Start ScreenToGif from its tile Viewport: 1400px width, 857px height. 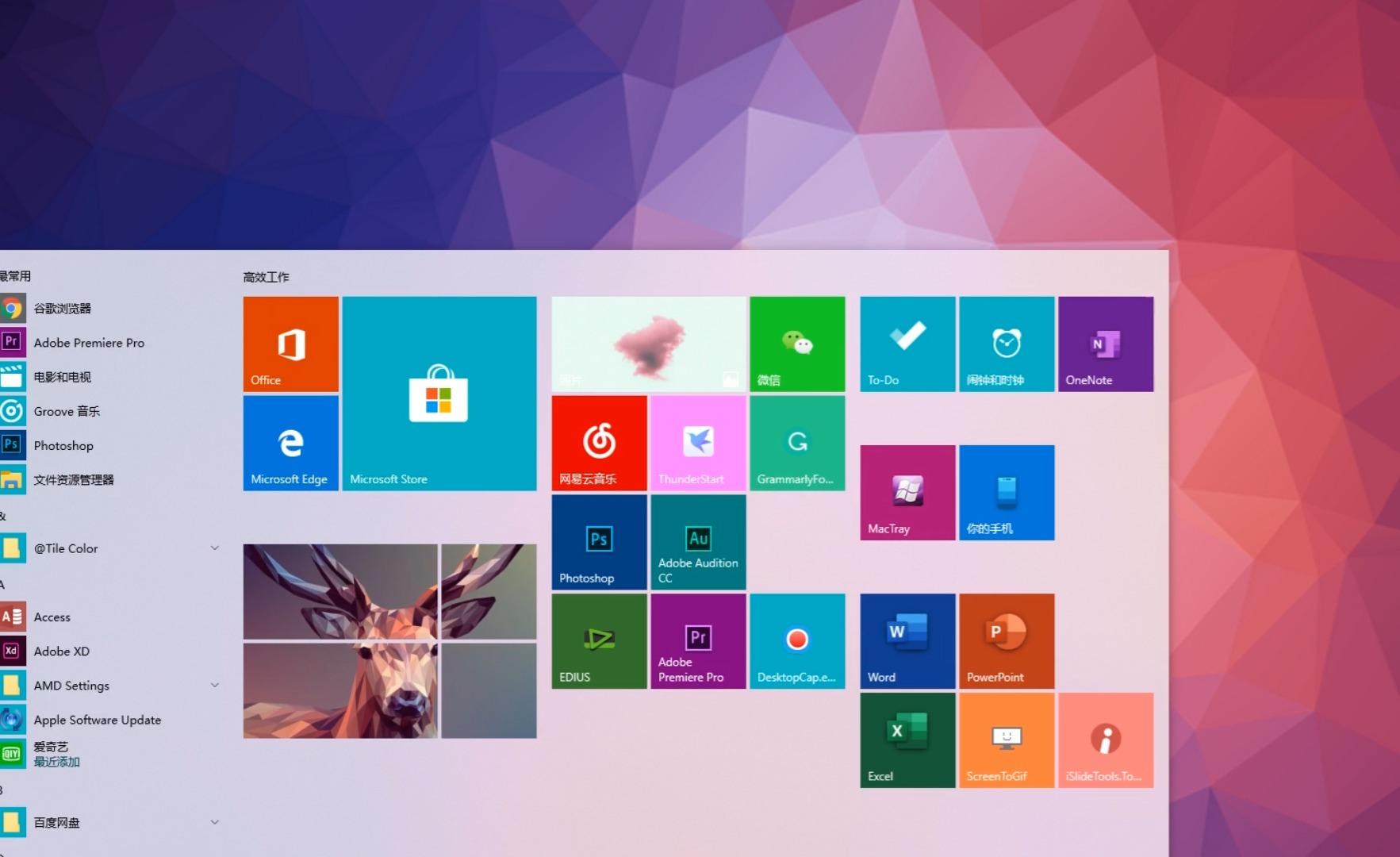(x=1006, y=740)
